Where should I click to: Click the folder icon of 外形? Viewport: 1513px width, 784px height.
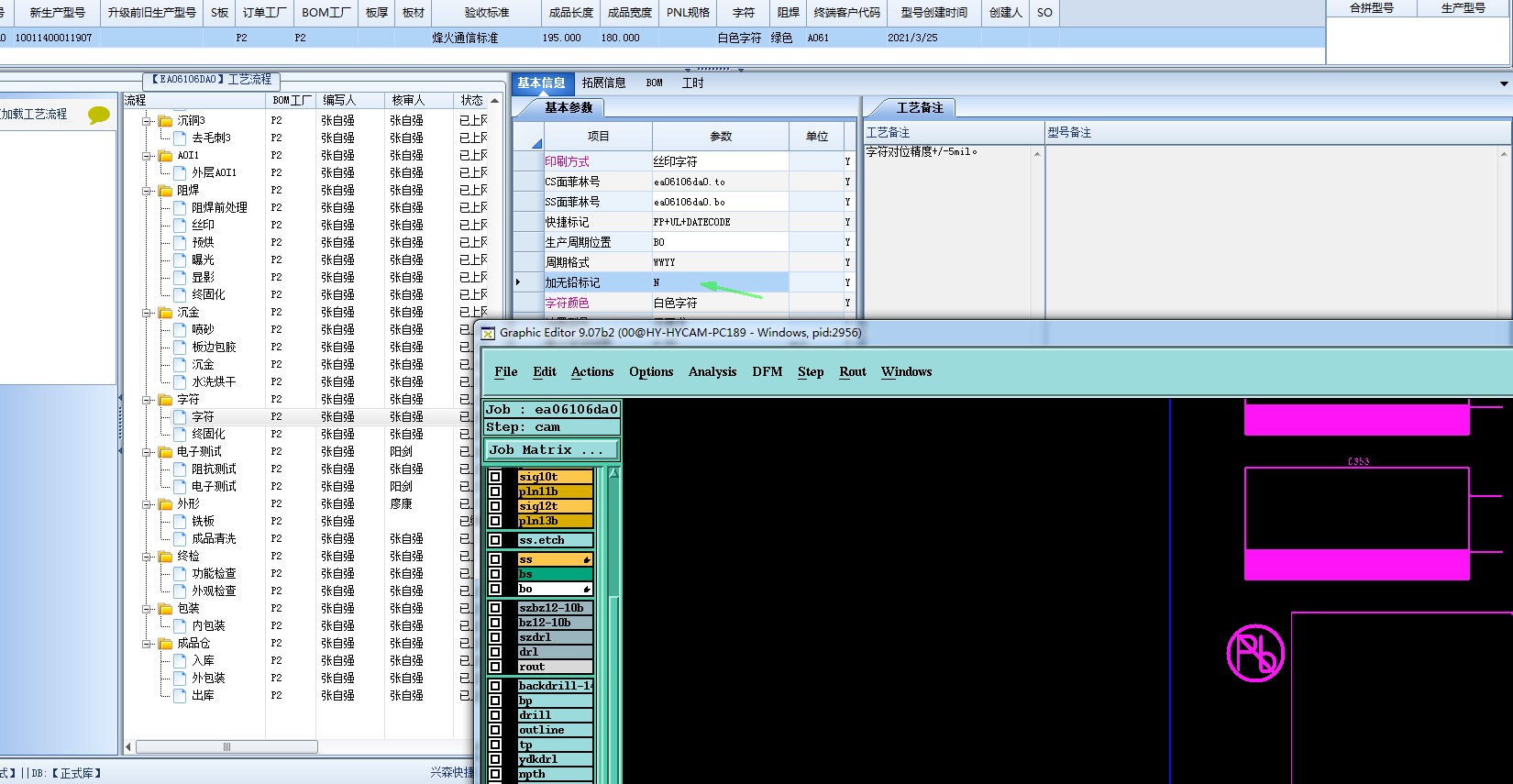point(165,504)
